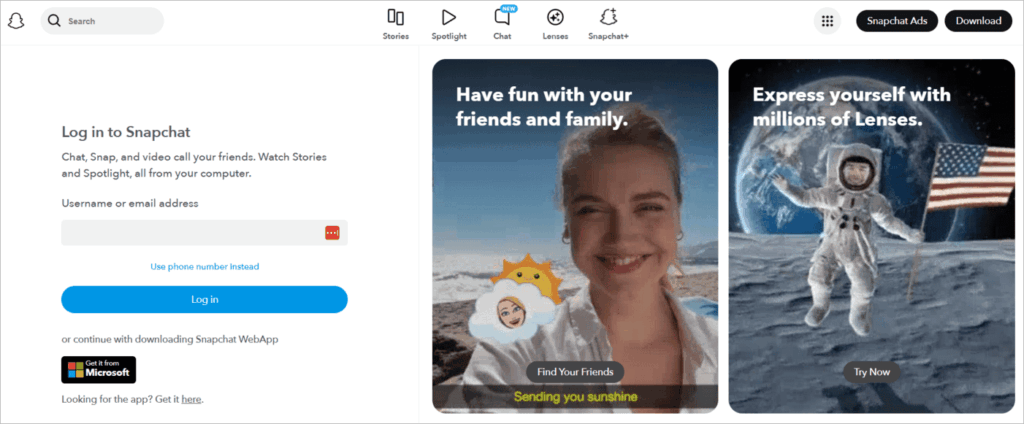The height and width of the screenshot is (424, 1024).
Task: Click the blue Log in button
Action: pyautogui.click(x=204, y=299)
